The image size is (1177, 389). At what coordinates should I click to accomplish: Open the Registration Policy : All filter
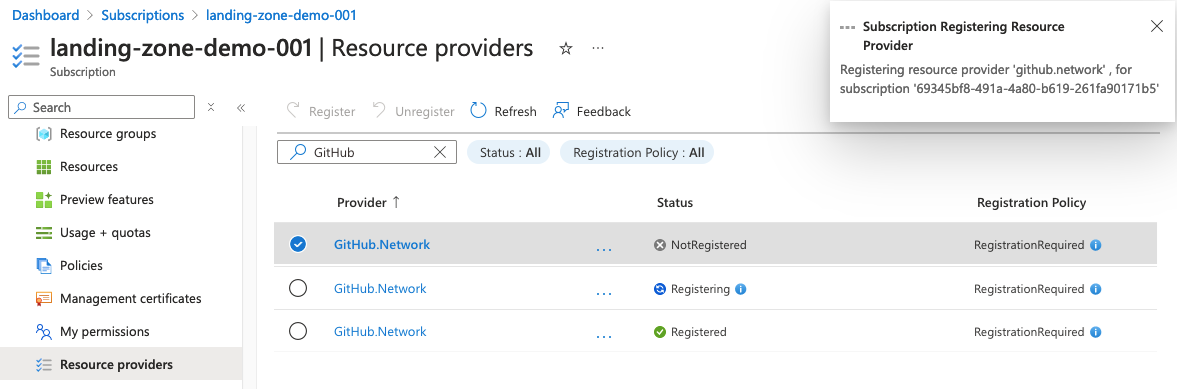[x=637, y=152]
